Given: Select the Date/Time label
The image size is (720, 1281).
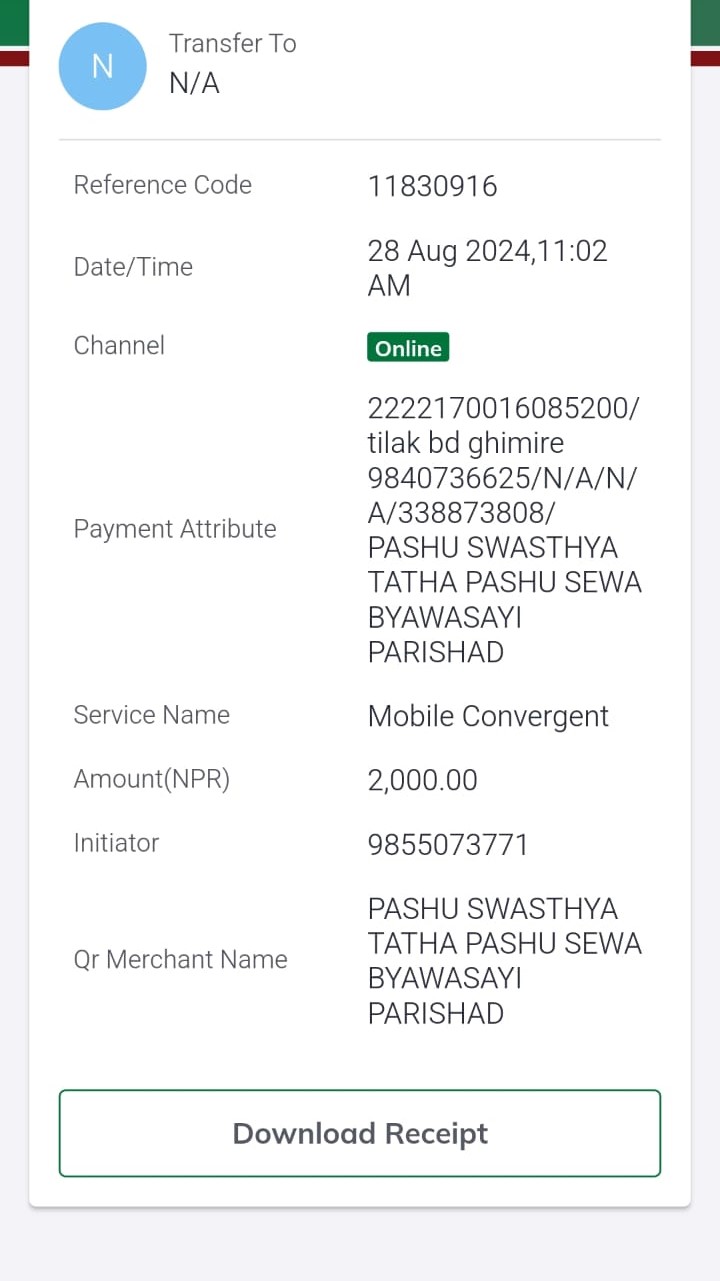Looking at the screenshot, I should point(133,267).
